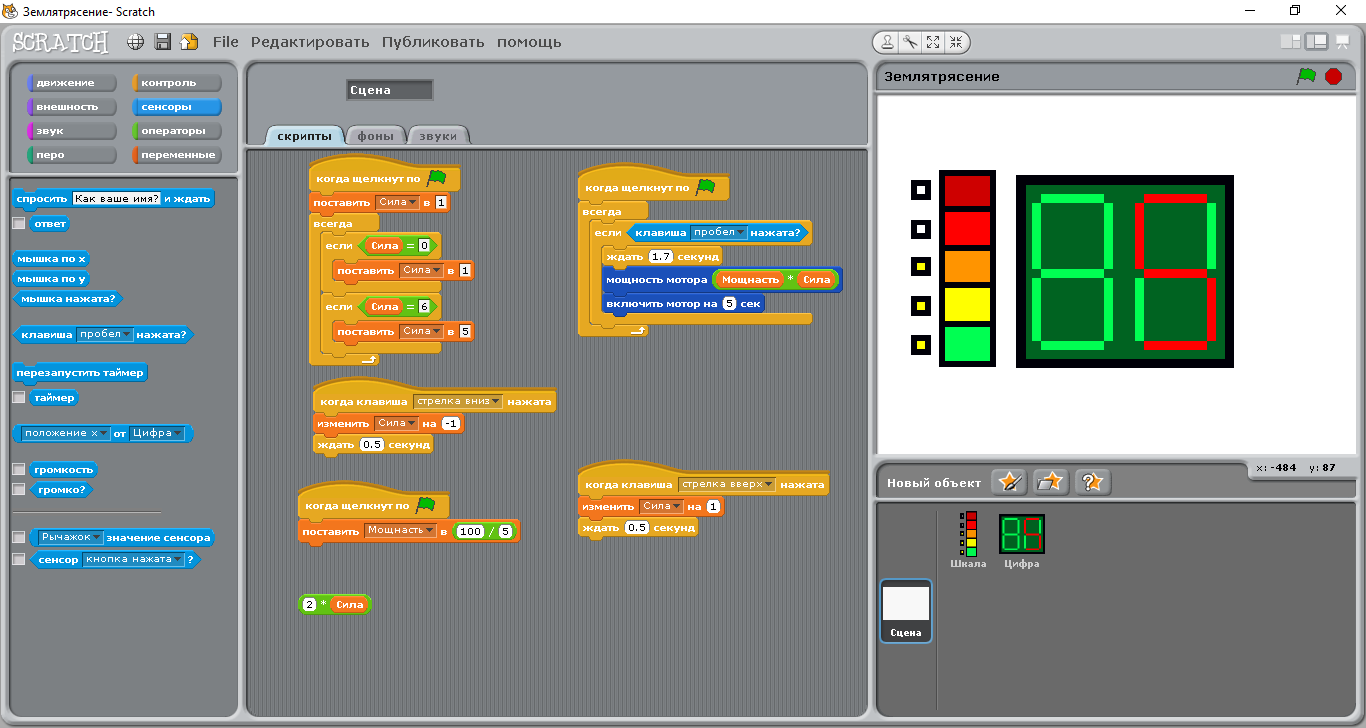This screenshot has height=728, width=1366.
Task: Click the 1.7 seconds wait value
Action: click(660, 257)
